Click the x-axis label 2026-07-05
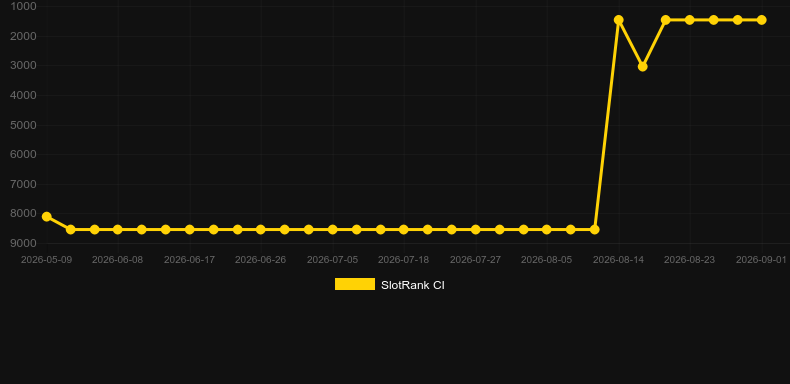The image size is (790, 384). pos(333,260)
